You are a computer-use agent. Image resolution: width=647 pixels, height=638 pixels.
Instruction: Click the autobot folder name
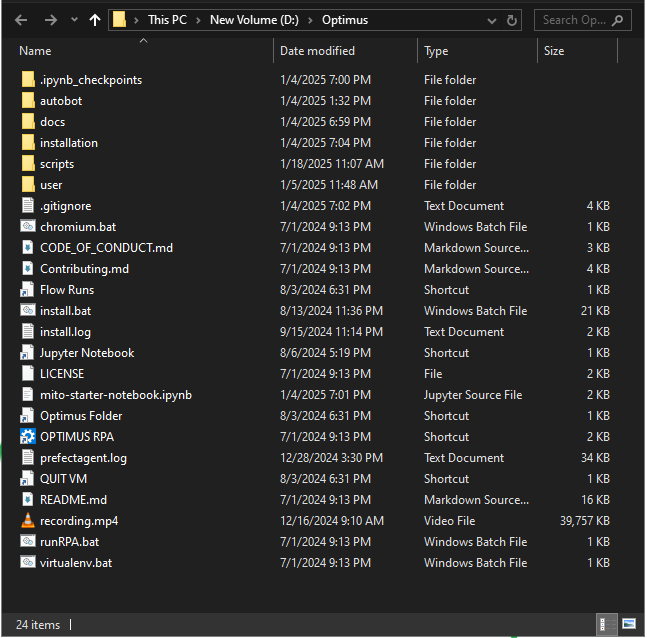point(61,101)
